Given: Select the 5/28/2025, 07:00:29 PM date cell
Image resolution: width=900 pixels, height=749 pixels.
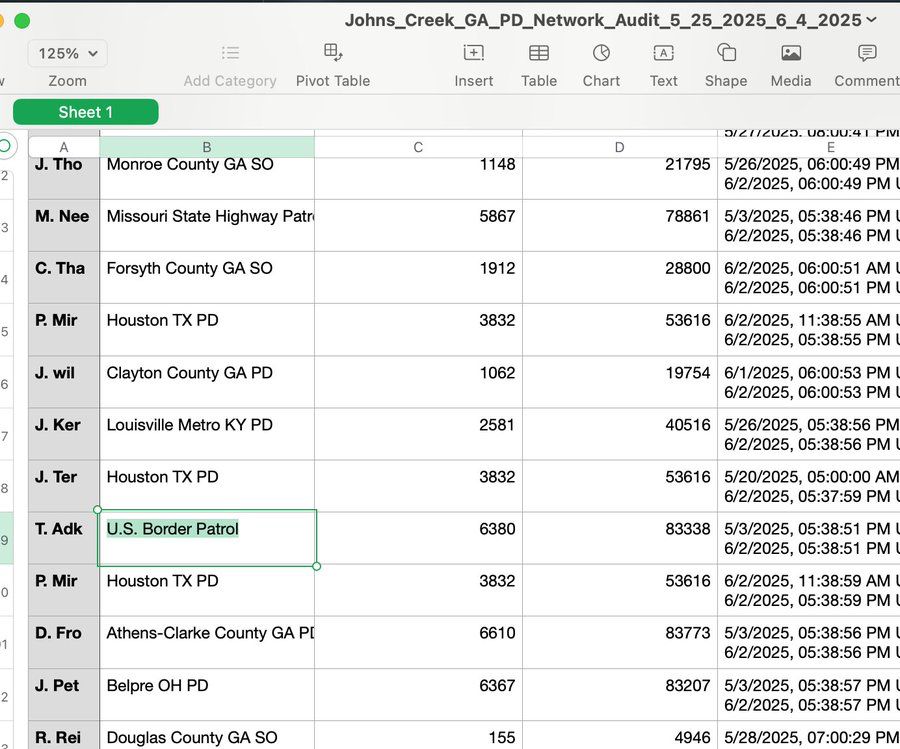Looking at the screenshot, I should 809,735.
